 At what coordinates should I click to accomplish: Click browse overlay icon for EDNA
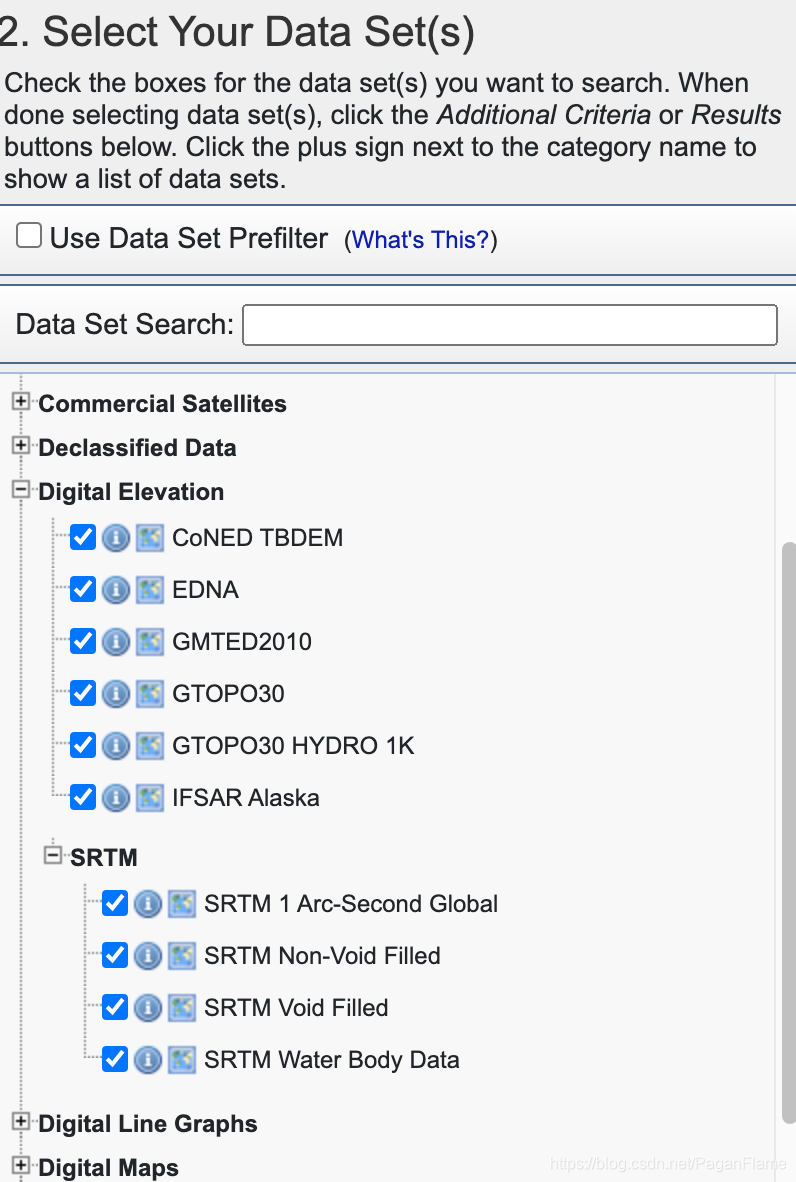tap(149, 590)
